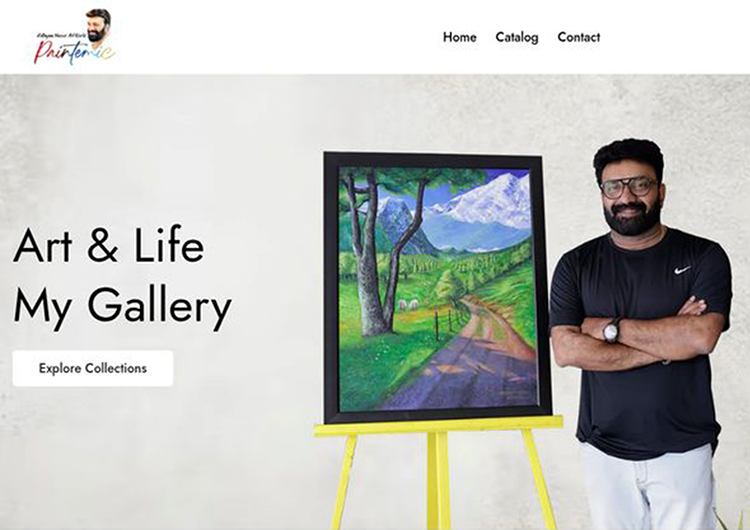The image size is (750, 530).
Task: Open the Home menu item
Action: [459, 37]
